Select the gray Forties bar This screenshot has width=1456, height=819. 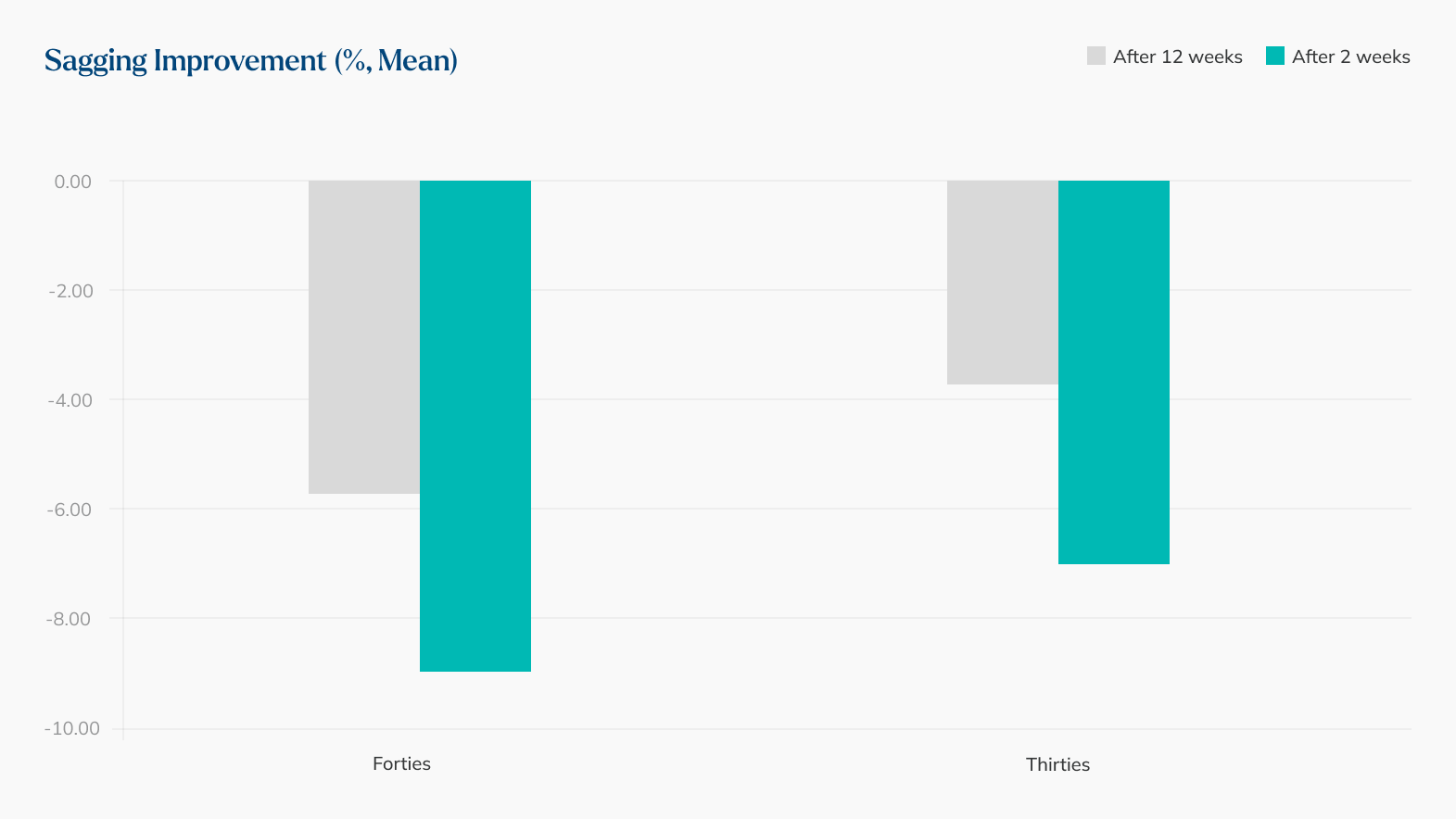364,336
